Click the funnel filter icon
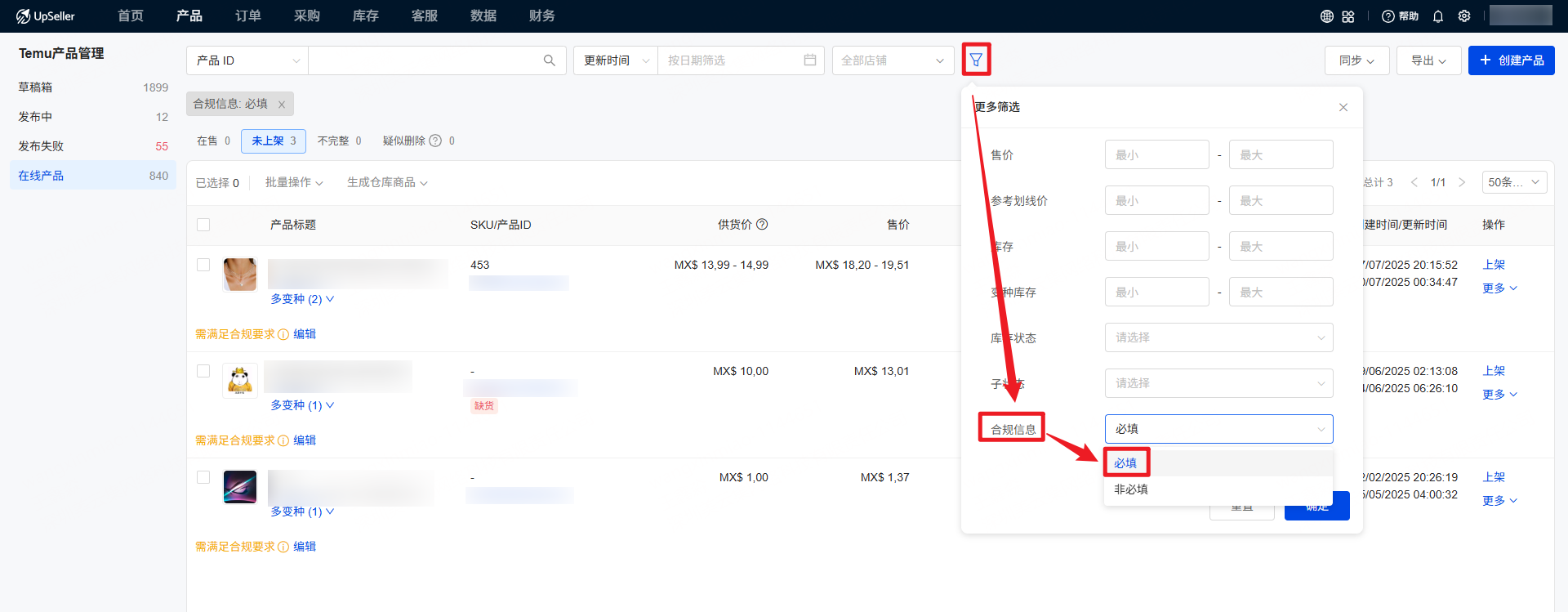This screenshot has height=612, width=1568. pos(976,60)
